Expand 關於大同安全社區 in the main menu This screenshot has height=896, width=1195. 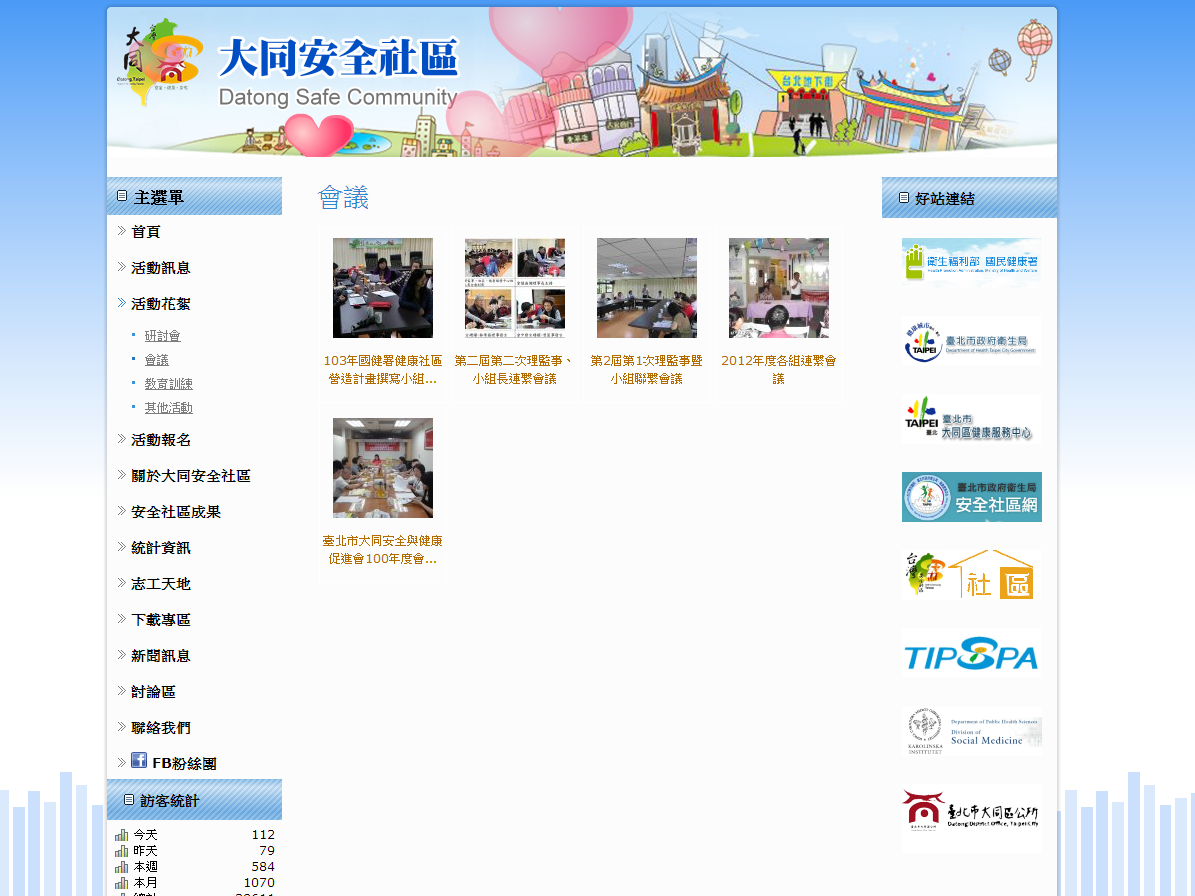190,476
